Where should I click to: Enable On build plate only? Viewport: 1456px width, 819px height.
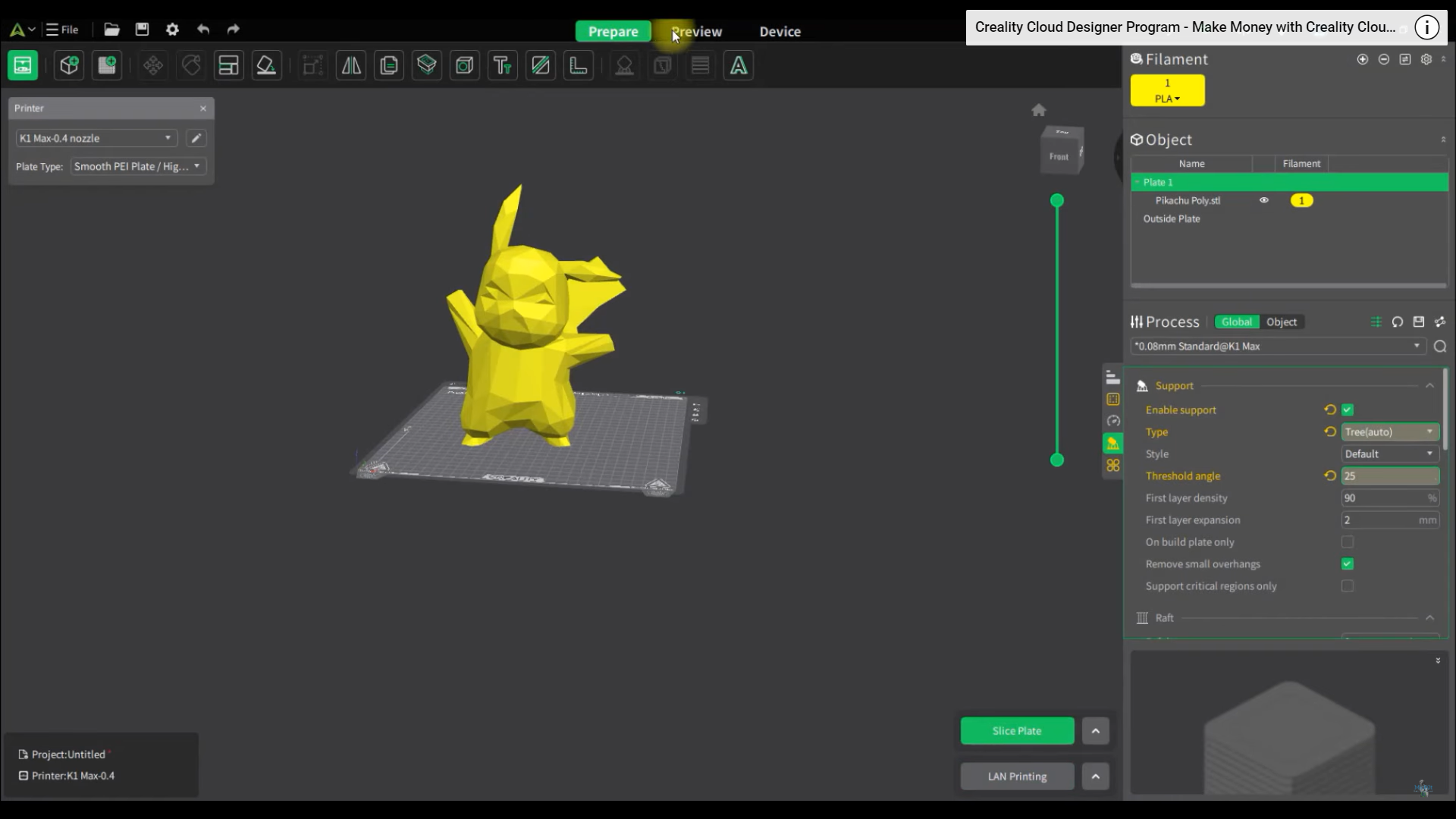pyautogui.click(x=1348, y=542)
